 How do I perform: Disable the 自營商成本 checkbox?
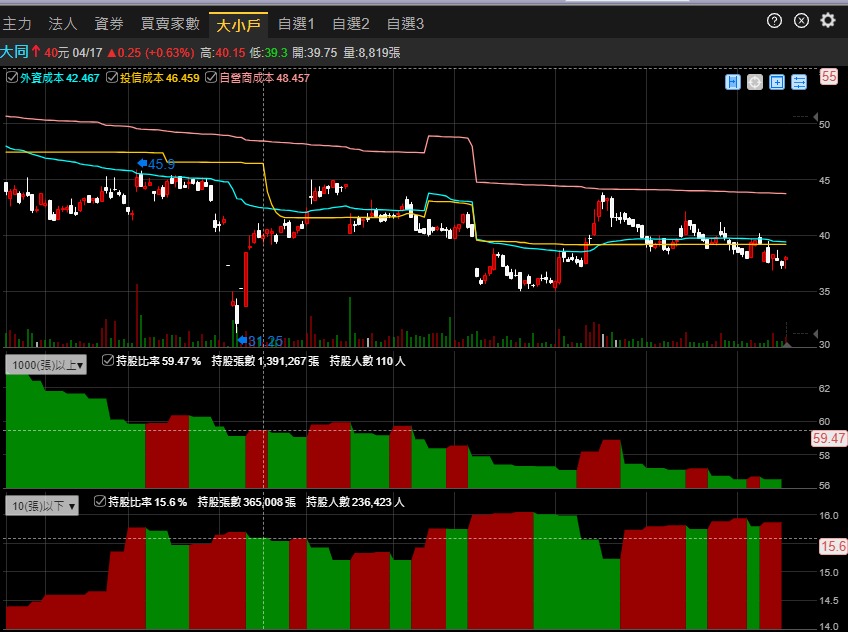[212, 77]
